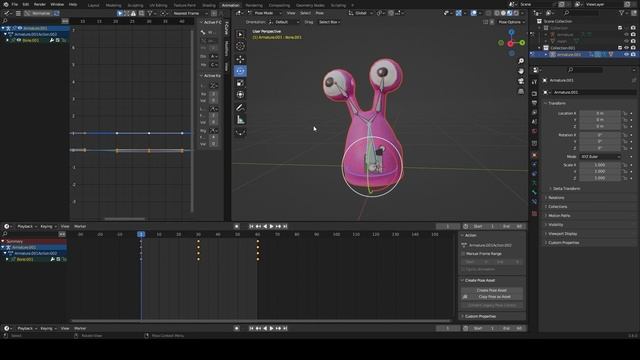Open the Render properties tab

534,93
